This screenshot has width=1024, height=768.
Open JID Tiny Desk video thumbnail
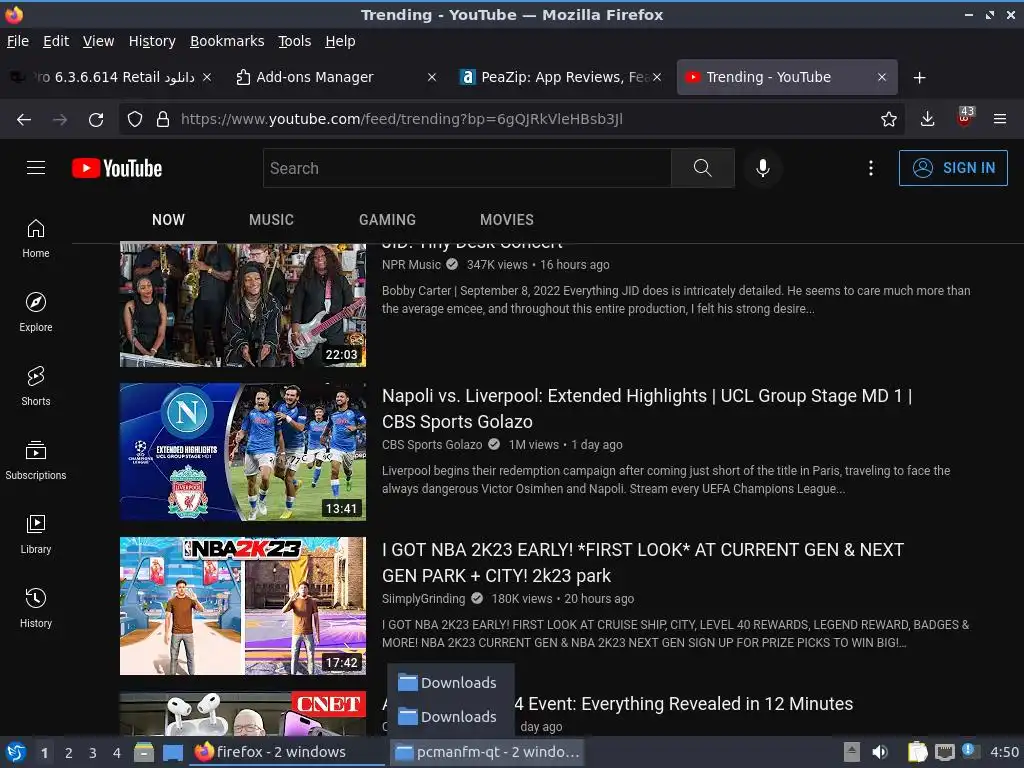click(243, 305)
